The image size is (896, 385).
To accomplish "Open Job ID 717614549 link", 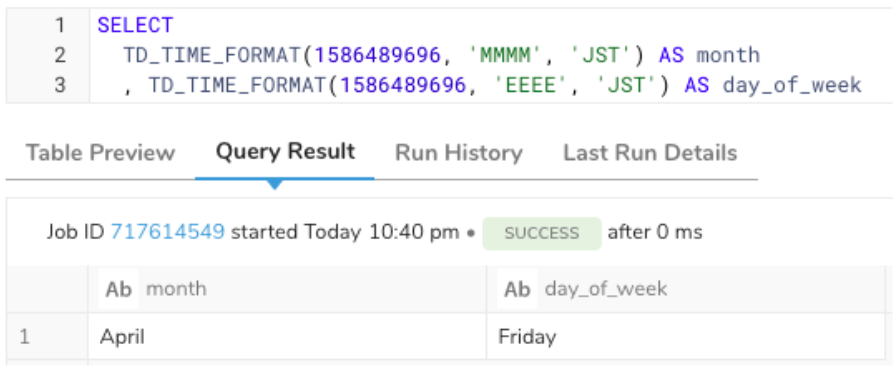I will pyautogui.click(x=167, y=232).
